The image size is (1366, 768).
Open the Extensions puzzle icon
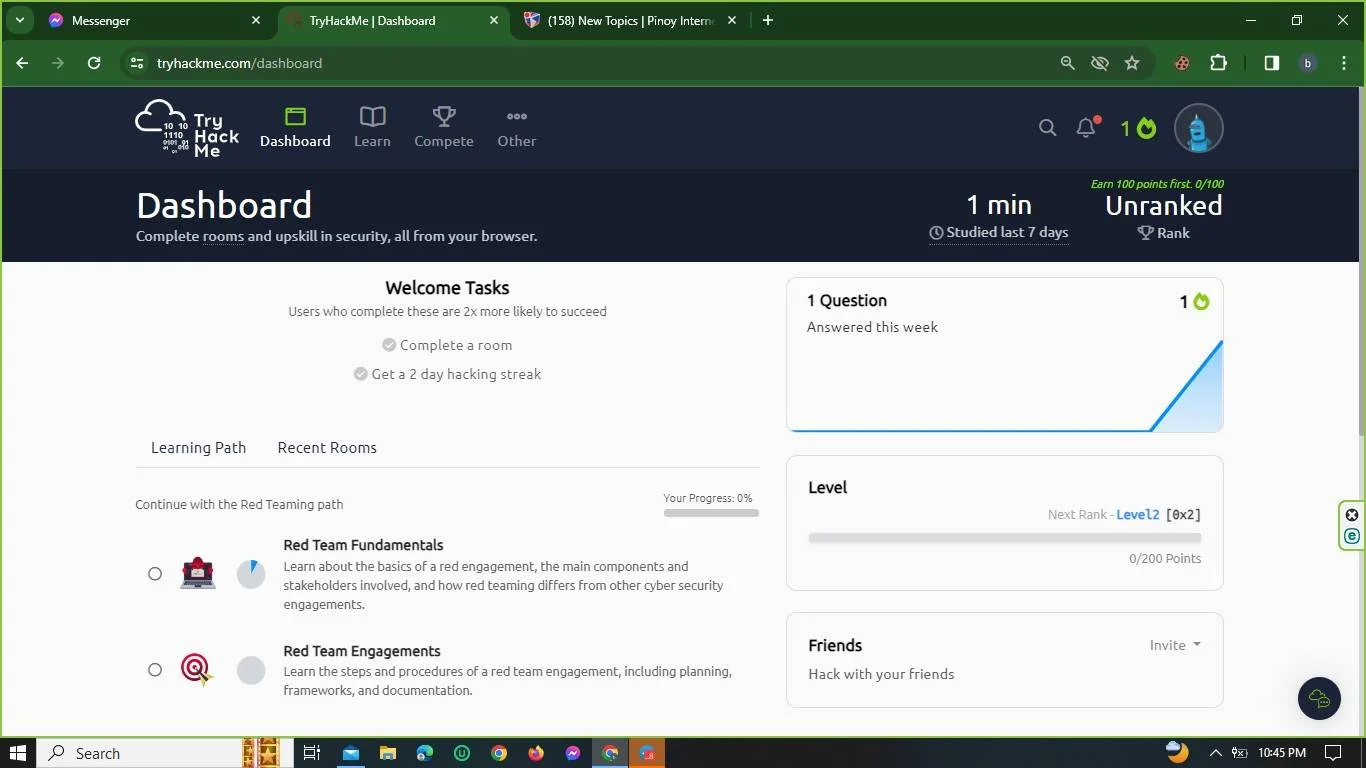click(1218, 63)
